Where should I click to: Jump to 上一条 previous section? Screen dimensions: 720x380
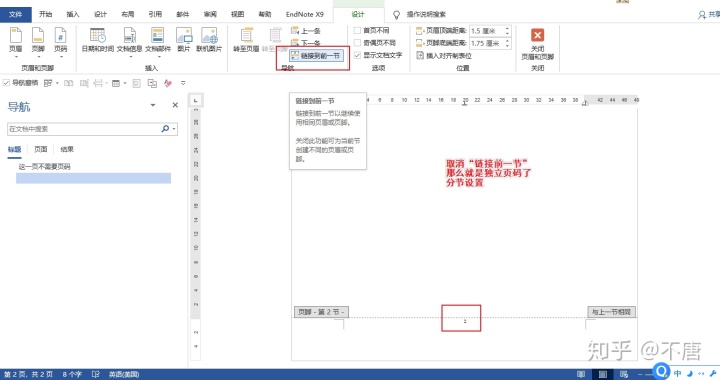[306, 31]
